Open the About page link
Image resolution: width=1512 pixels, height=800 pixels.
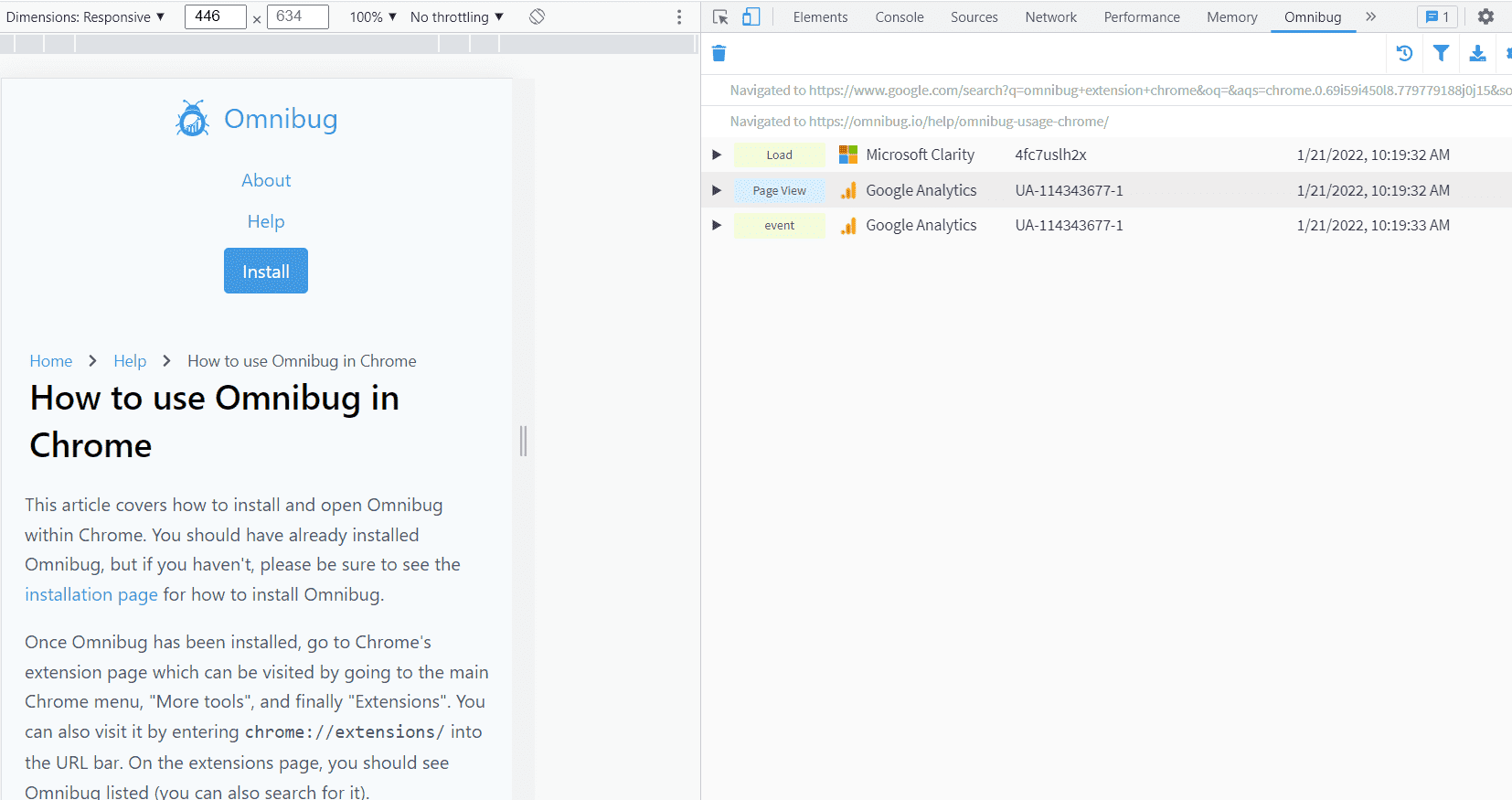(x=266, y=180)
